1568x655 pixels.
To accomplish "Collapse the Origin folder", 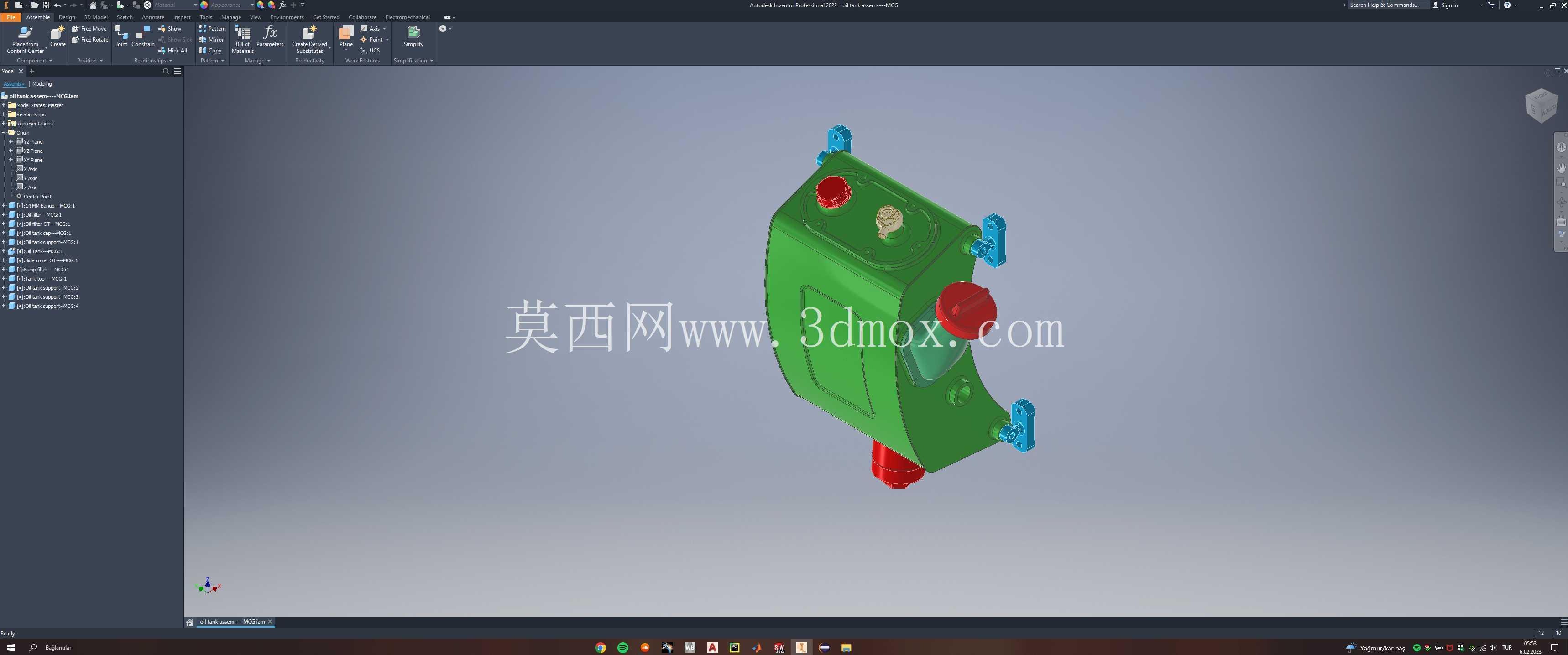I will (x=4, y=133).
